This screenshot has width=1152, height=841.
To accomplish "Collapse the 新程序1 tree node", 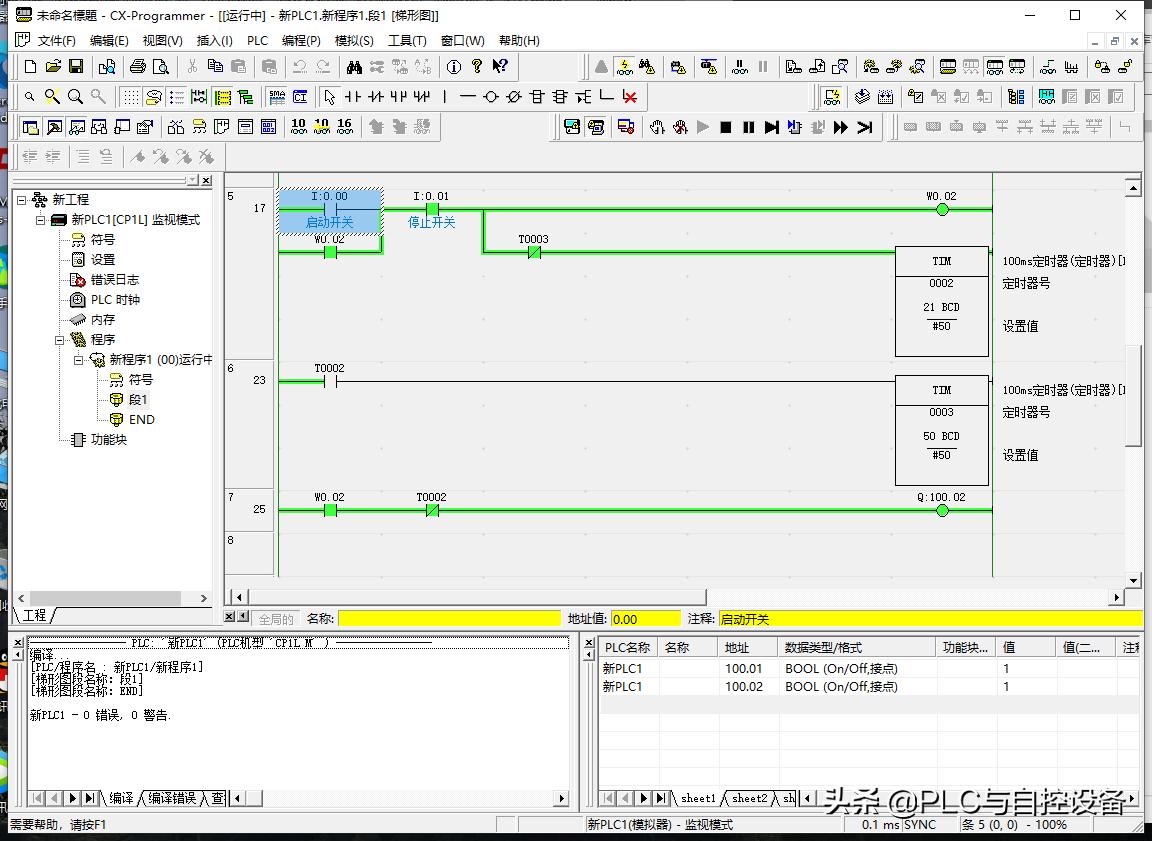I will pos(79,360).
